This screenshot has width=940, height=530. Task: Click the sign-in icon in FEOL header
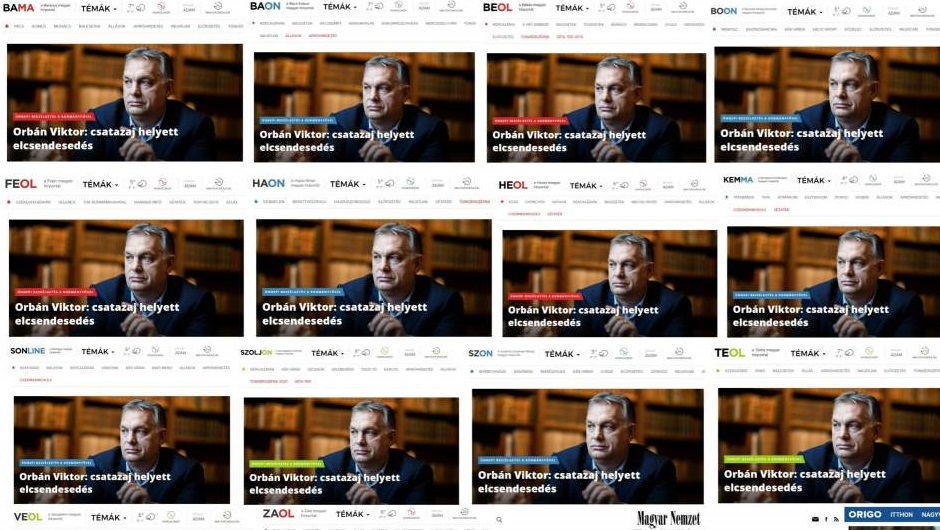[x=219, y=183]
